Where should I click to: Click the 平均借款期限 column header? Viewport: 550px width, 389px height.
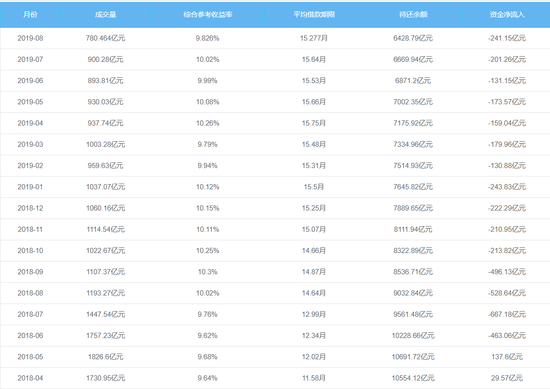tap(314, 14)
